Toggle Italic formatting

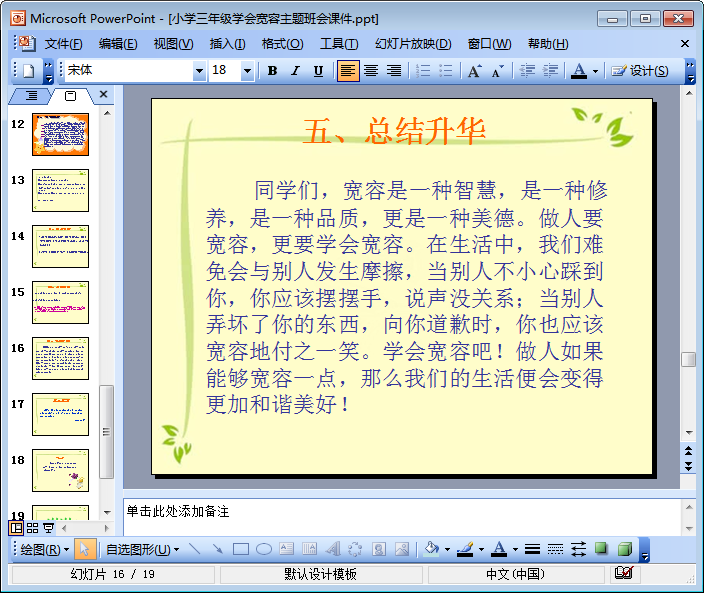[x=295, y=70]
